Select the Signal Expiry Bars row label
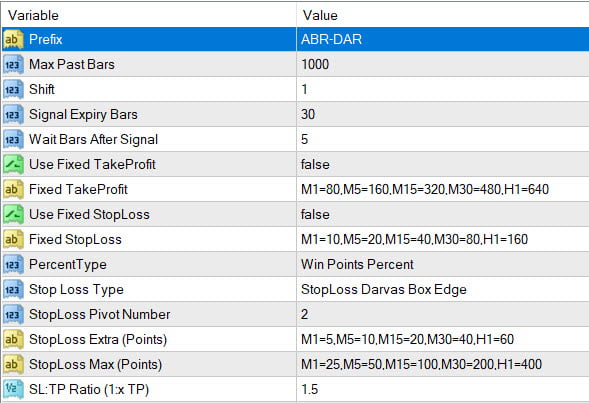 pyautogui.click(x=83, y=115)
